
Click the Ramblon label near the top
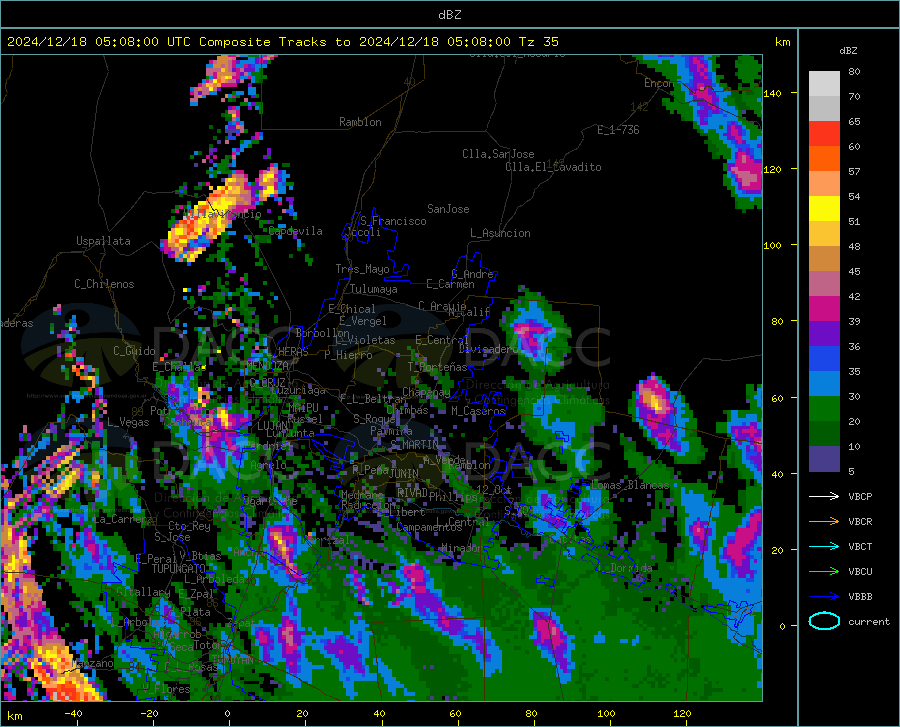pyautogui.click(x=360, y=122)
